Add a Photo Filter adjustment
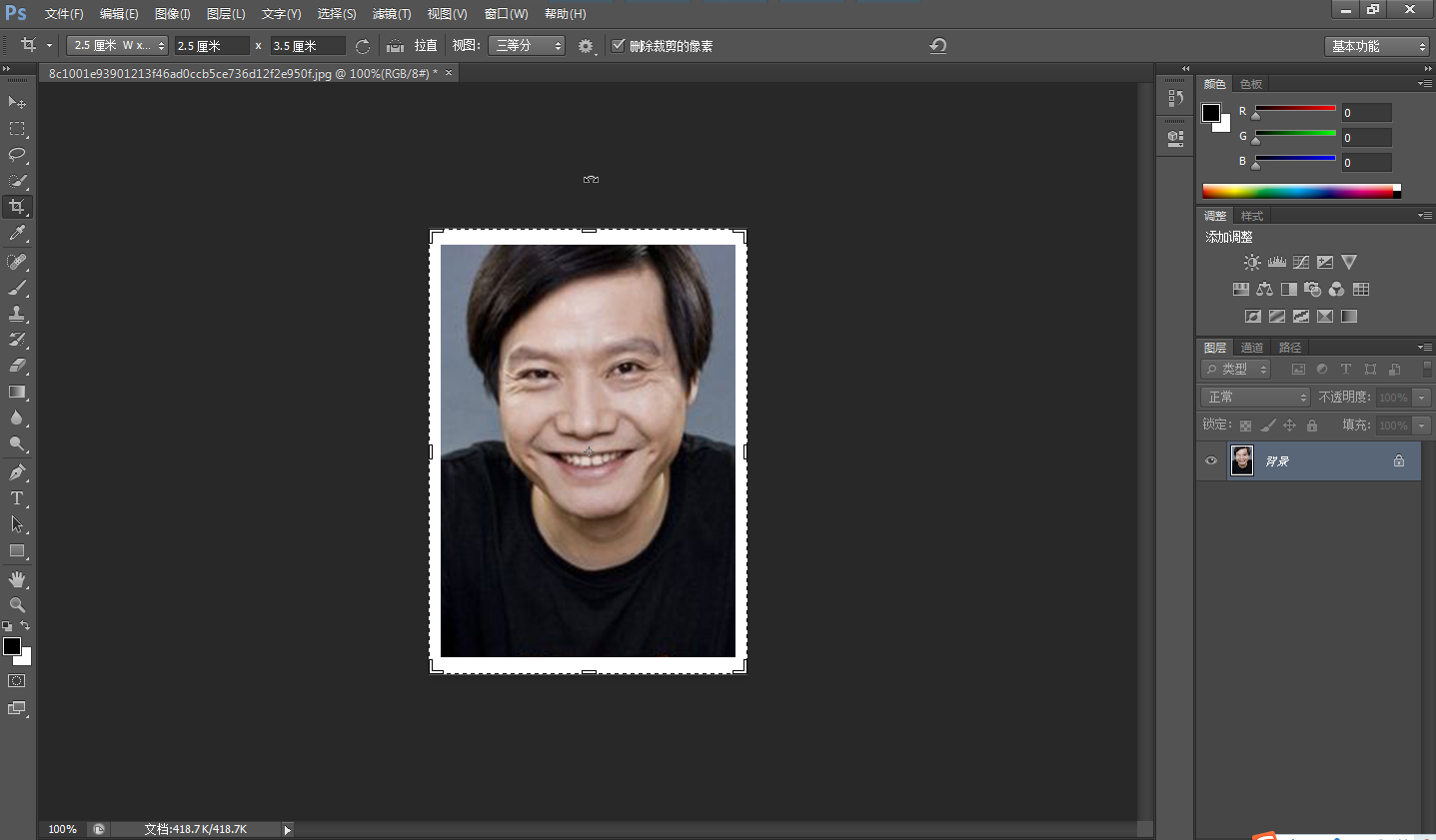This screenshot has width=1436, height=840. click(1312, 290)
